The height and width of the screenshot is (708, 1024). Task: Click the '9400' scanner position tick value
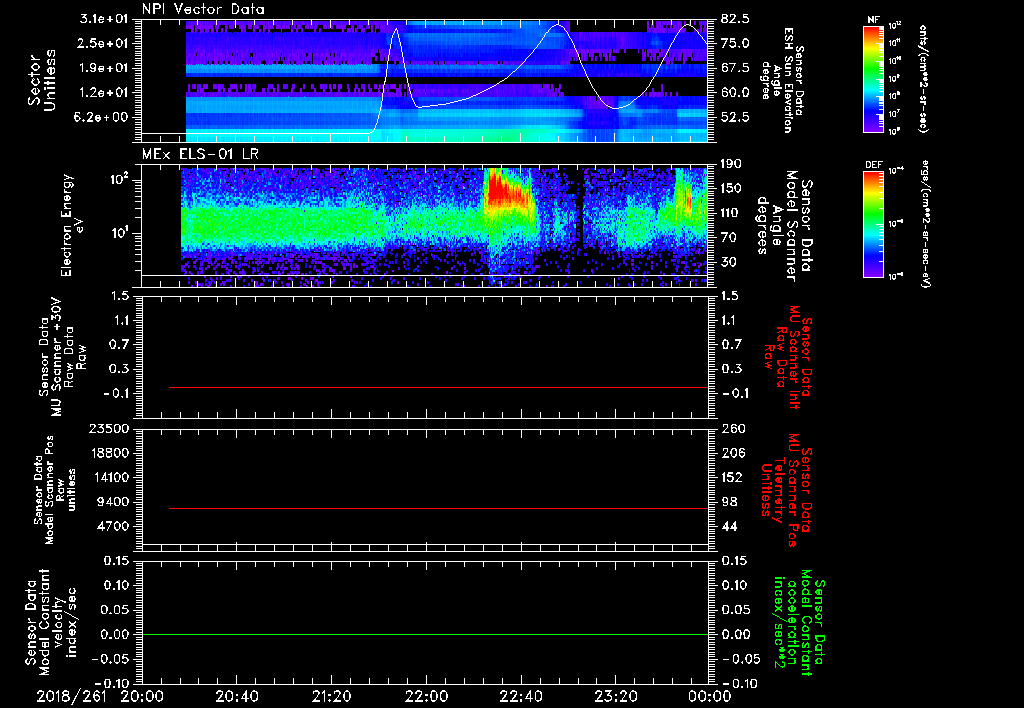tap(112, 502)
